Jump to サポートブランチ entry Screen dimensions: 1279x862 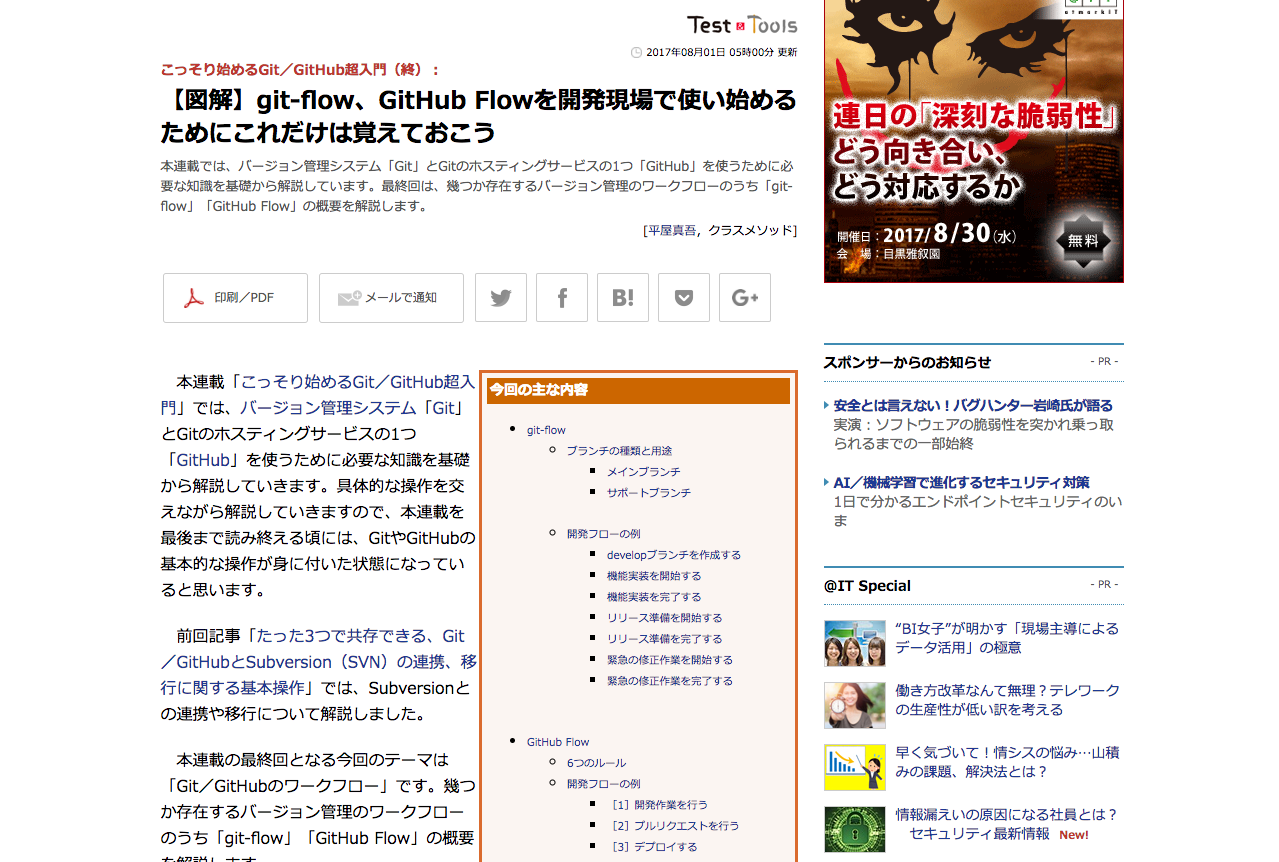[x=648, y=493]
